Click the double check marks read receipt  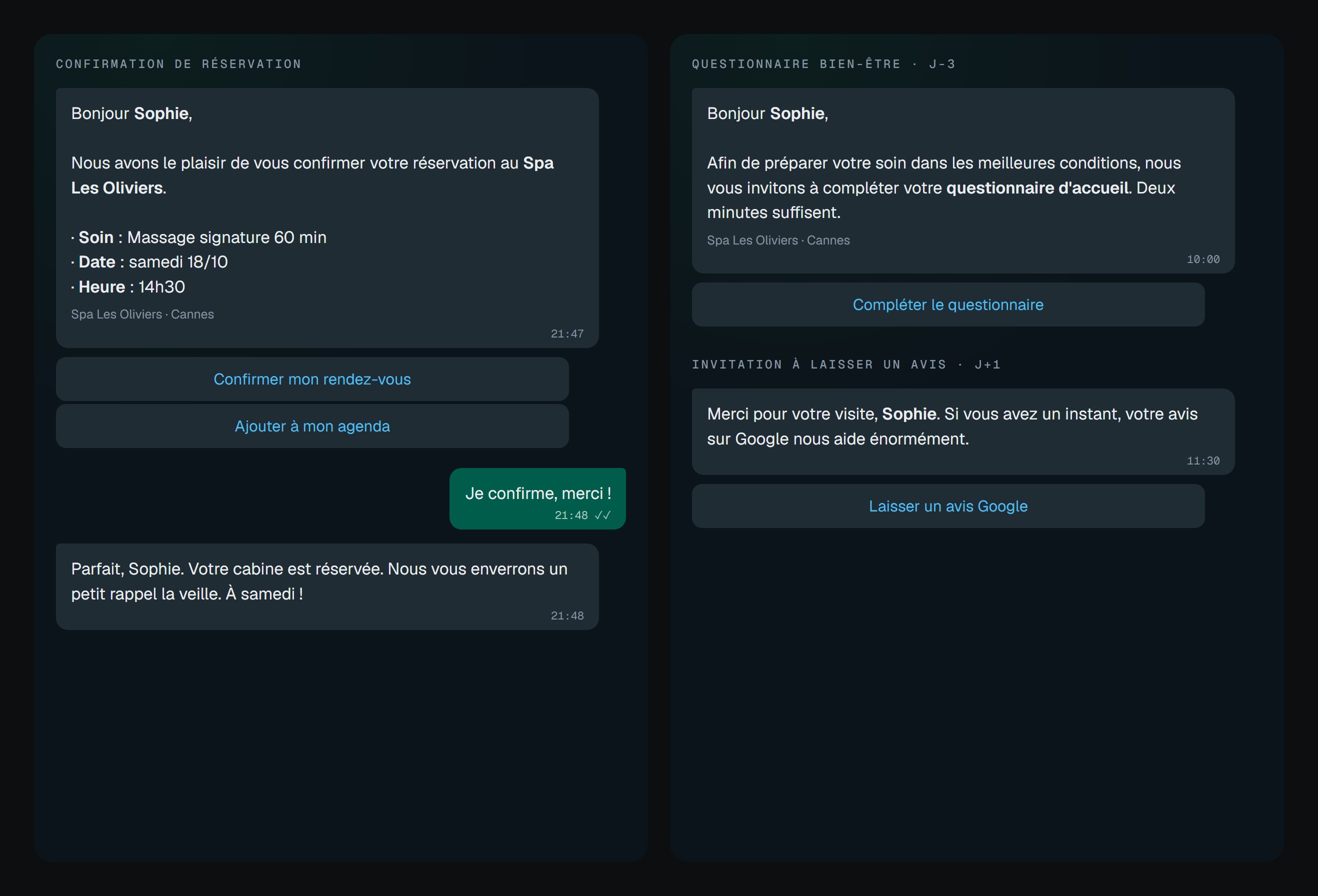click(602, 515)
